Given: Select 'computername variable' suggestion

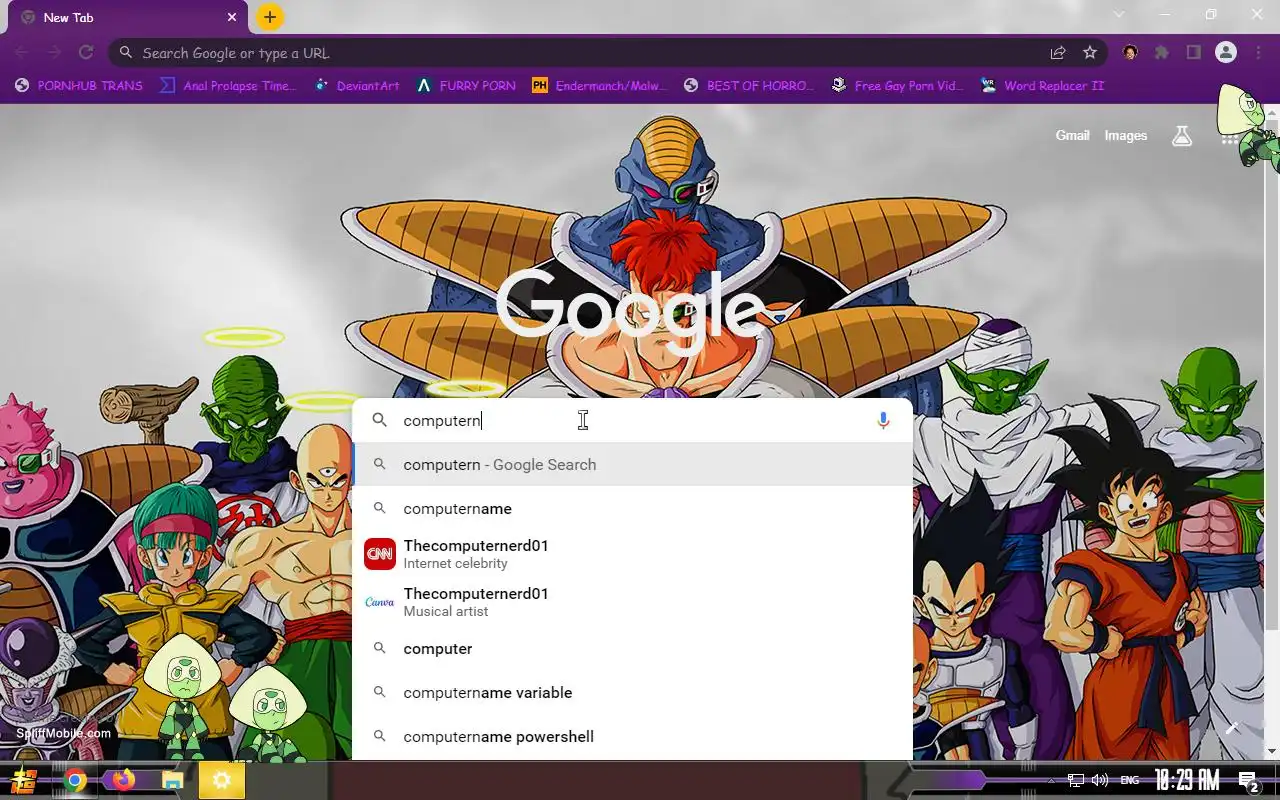Looking at the screenshot, I should [633, 693].
